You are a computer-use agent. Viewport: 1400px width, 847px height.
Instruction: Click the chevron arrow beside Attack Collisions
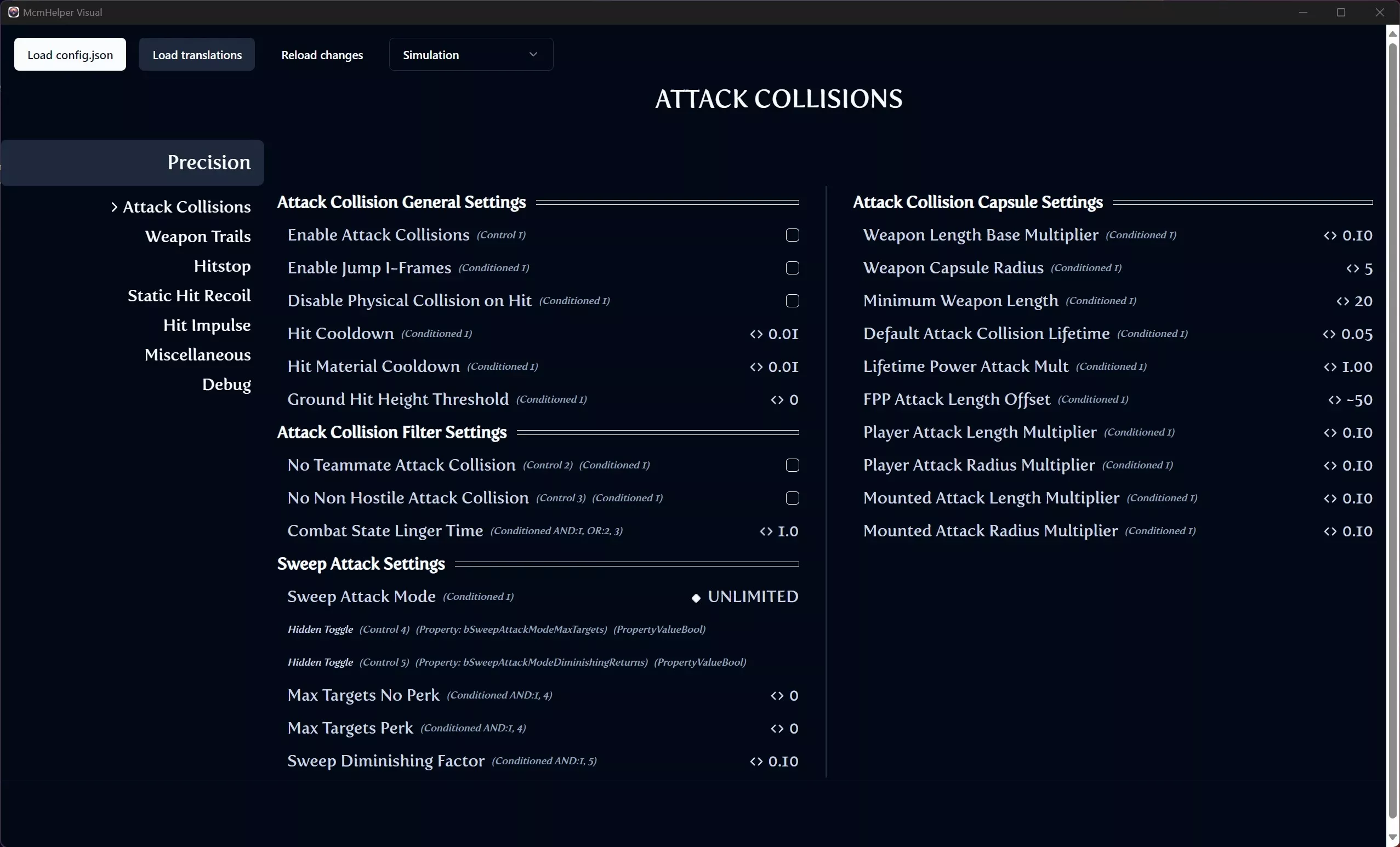tap(113, 207)
